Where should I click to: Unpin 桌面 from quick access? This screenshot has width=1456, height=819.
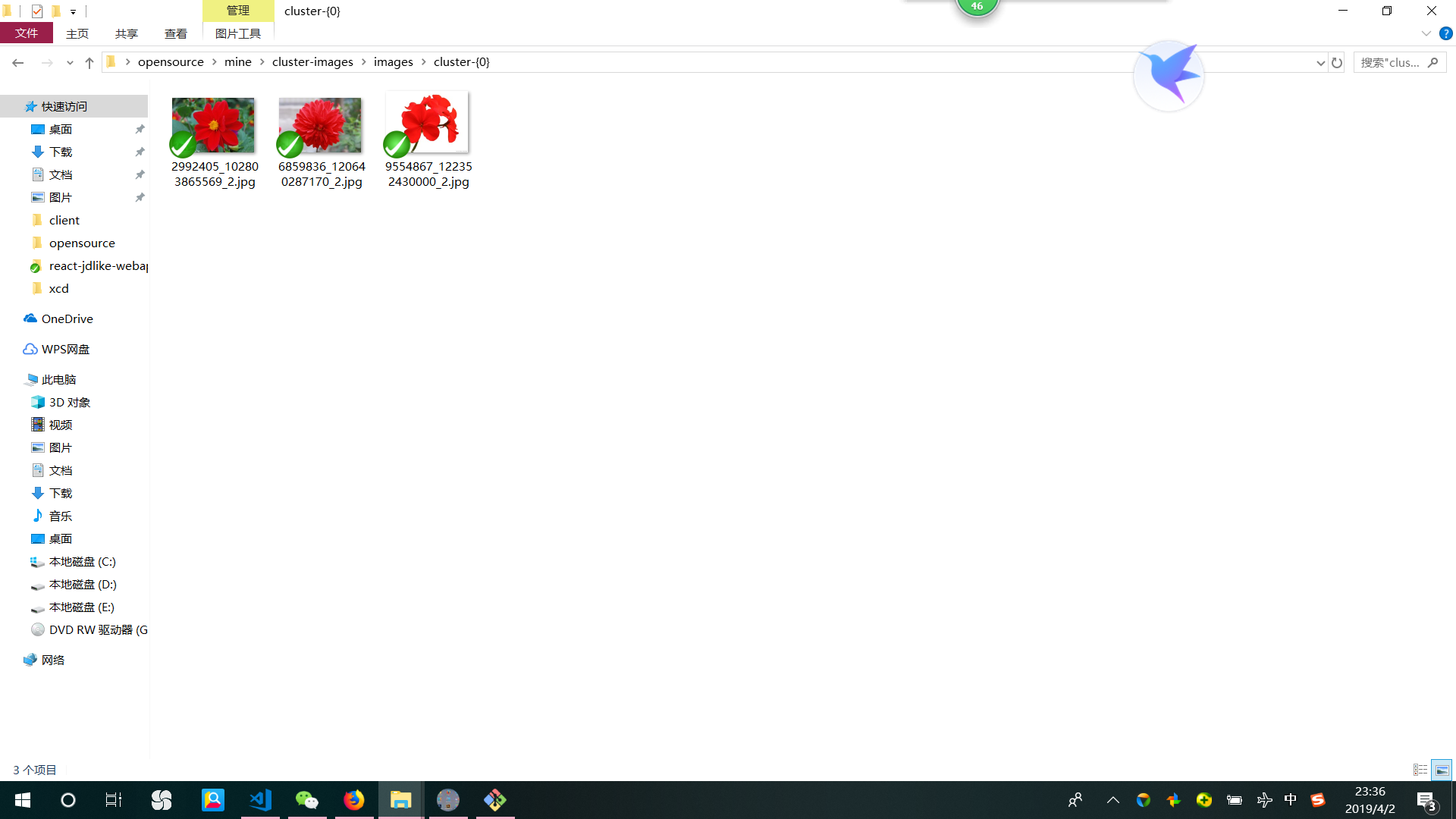pos(140,130)
